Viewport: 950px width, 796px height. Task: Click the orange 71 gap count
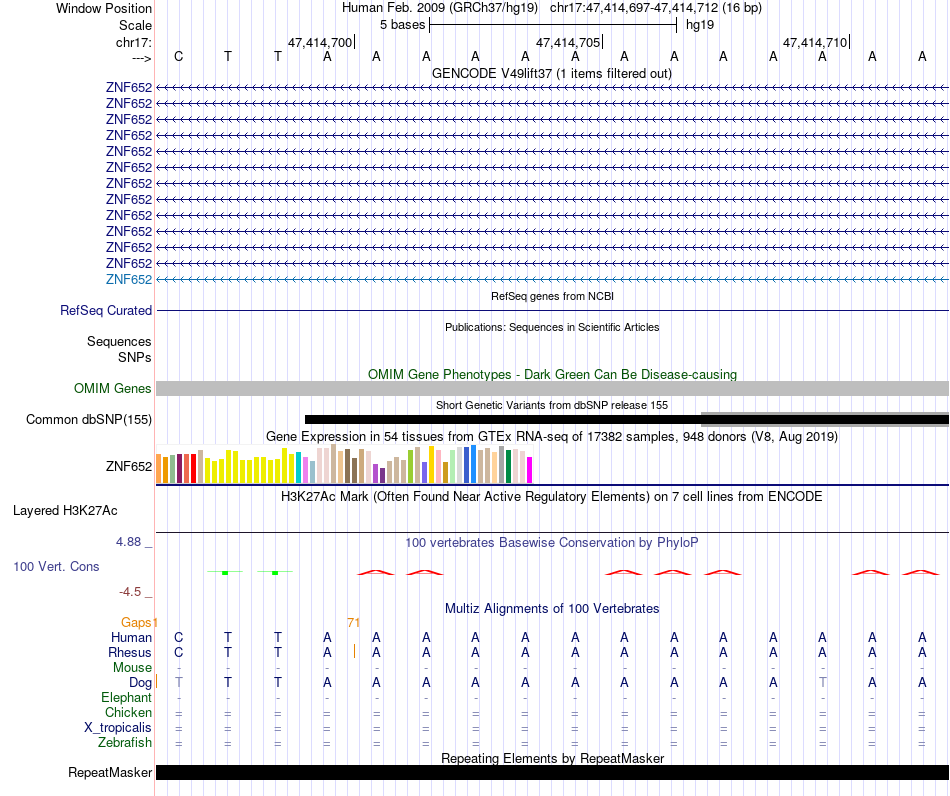pos(353,622)
